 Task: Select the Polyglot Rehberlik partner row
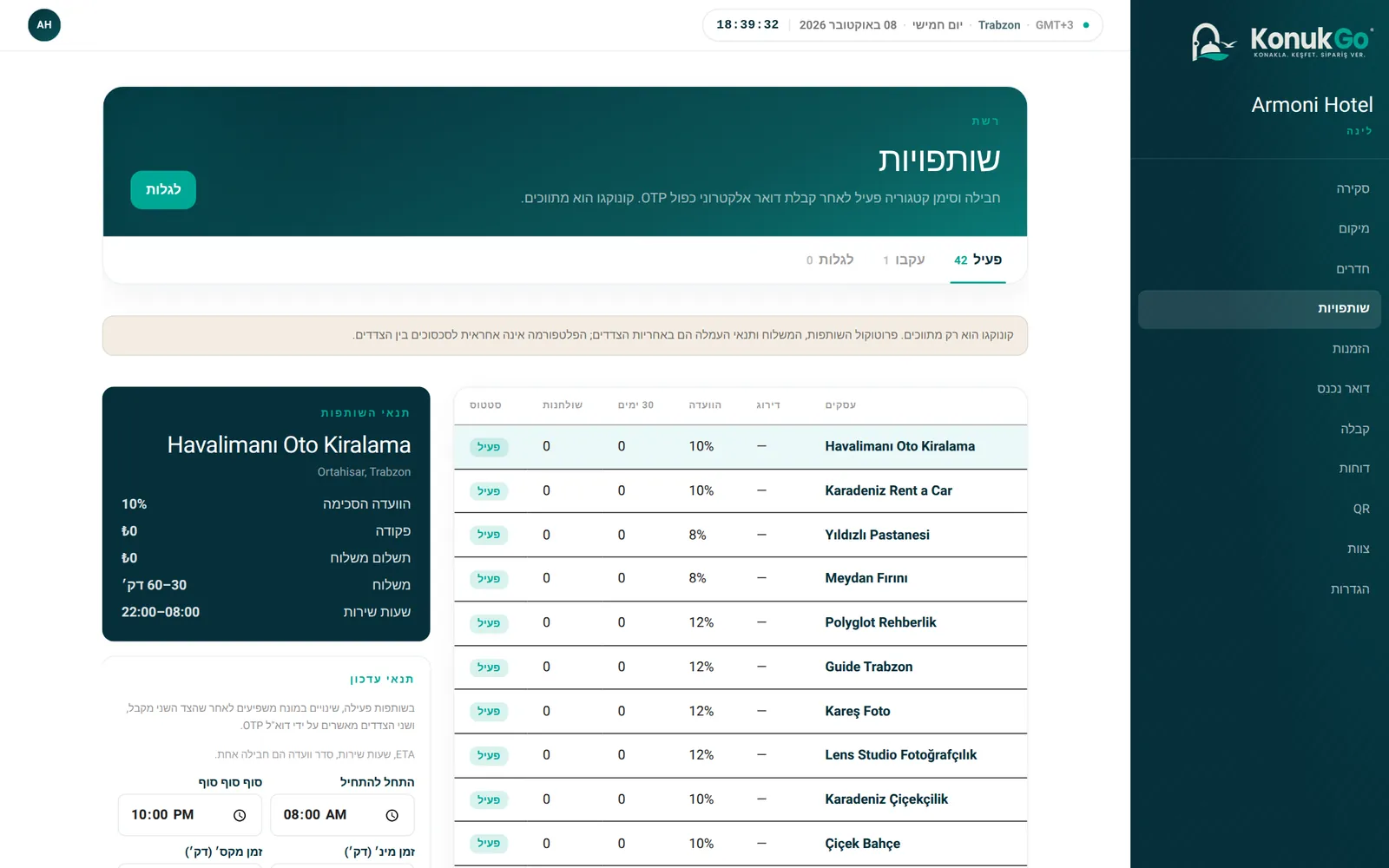741,622
